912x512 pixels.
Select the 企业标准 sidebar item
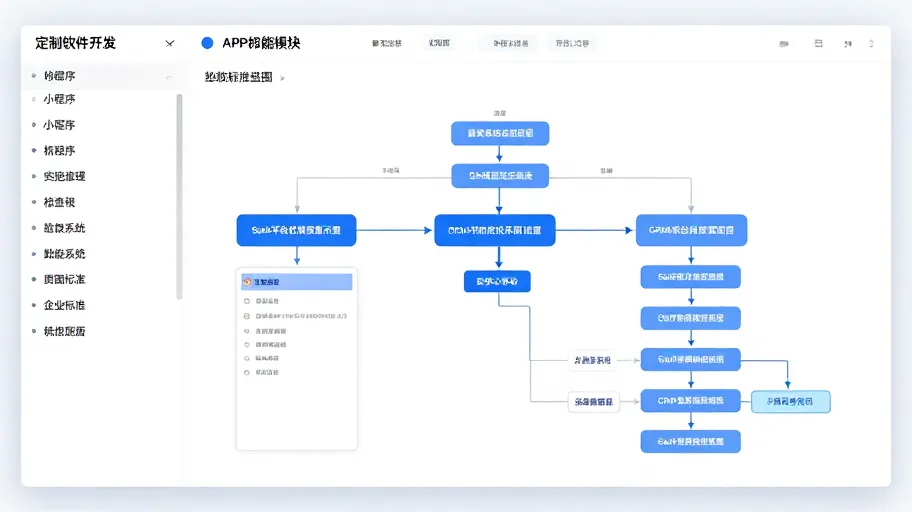(x=65, y=305)
